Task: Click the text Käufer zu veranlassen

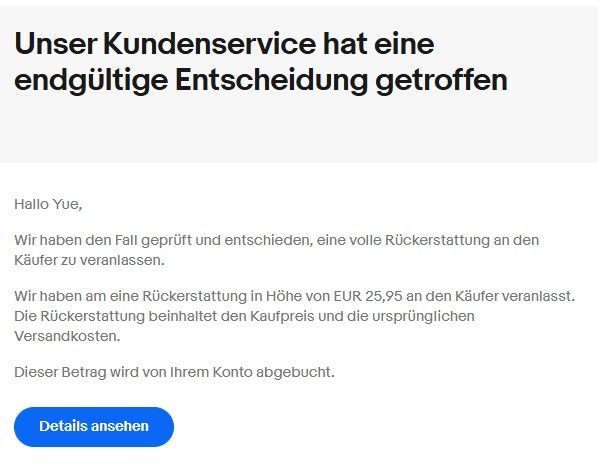Action: pyautogui.click(x=88, y=260)
